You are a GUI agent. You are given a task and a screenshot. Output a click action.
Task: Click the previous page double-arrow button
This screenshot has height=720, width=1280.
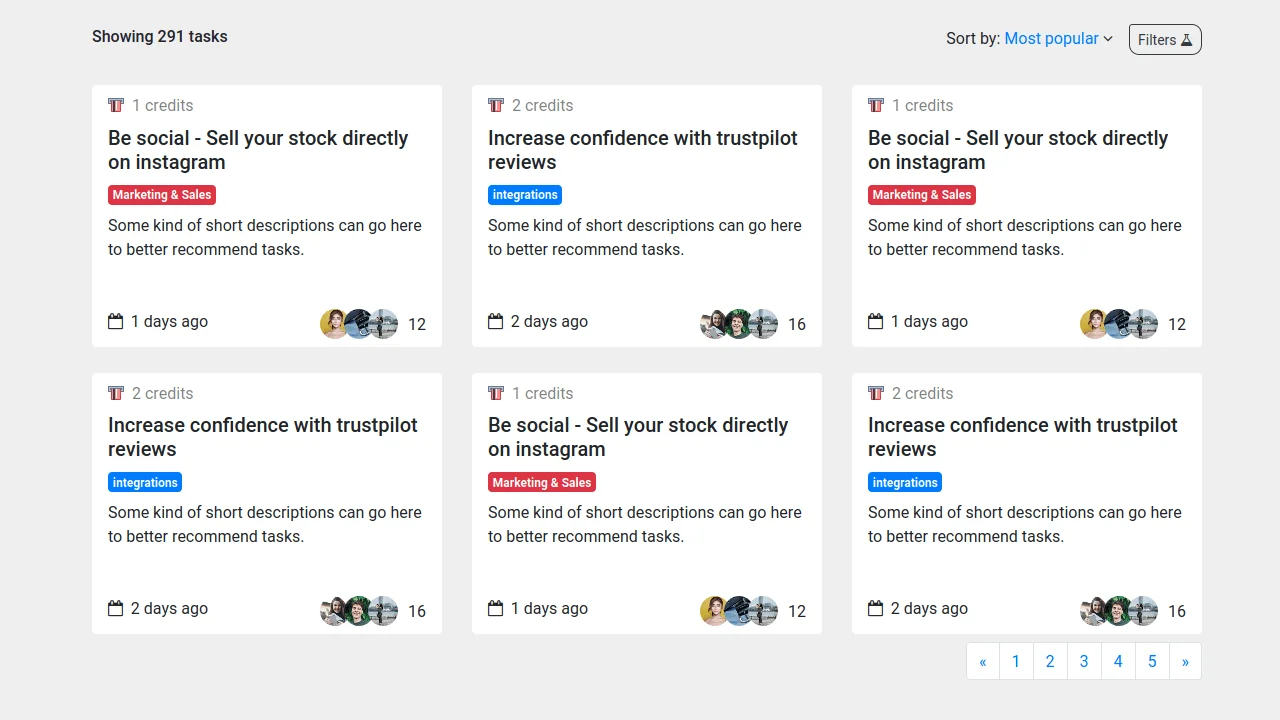982,661
